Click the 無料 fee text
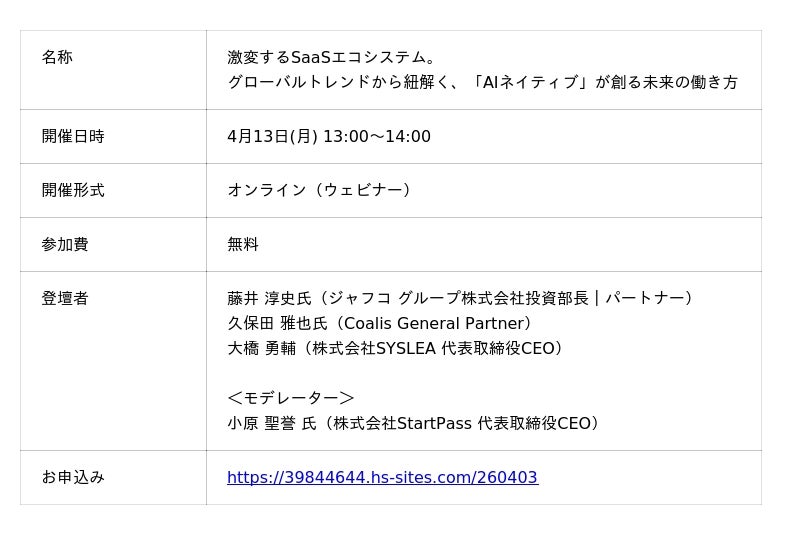The image size is (800, 535). click(x=243, y=245)
